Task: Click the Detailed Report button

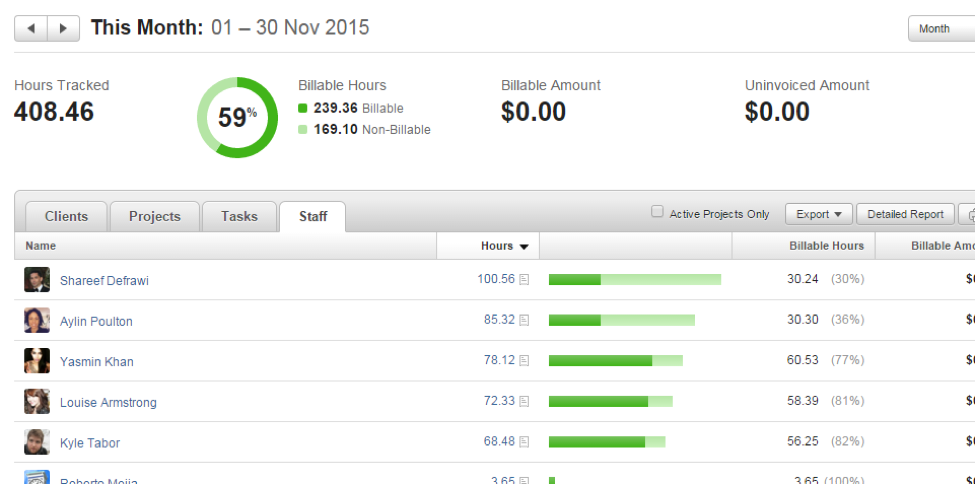Action: (x=905, y=214)
